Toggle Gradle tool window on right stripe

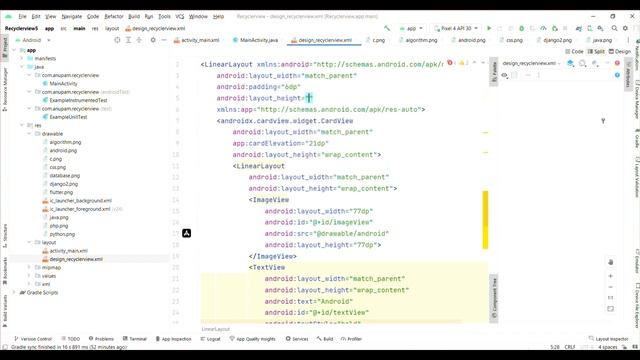636,139
